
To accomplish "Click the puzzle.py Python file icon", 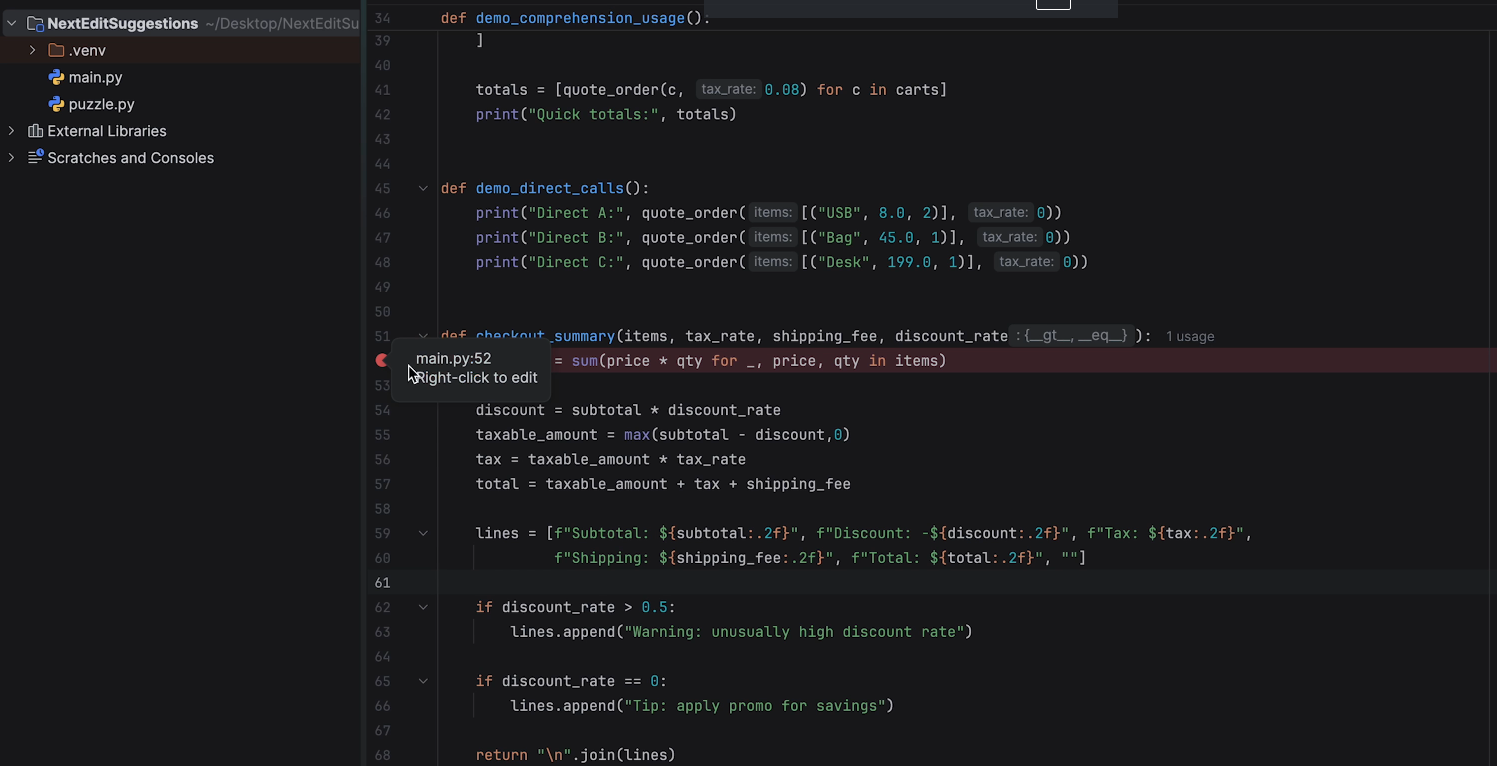I will point(56,104).
